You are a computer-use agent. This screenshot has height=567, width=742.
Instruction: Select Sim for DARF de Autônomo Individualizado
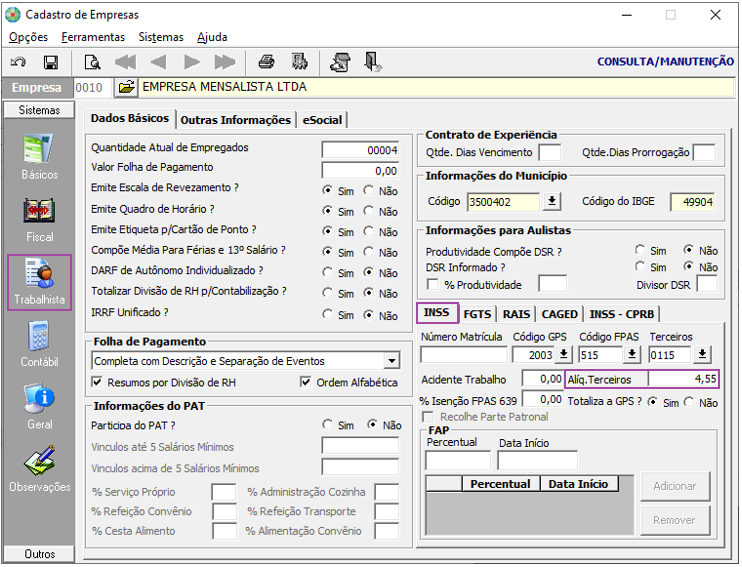[x=327, y=272]
